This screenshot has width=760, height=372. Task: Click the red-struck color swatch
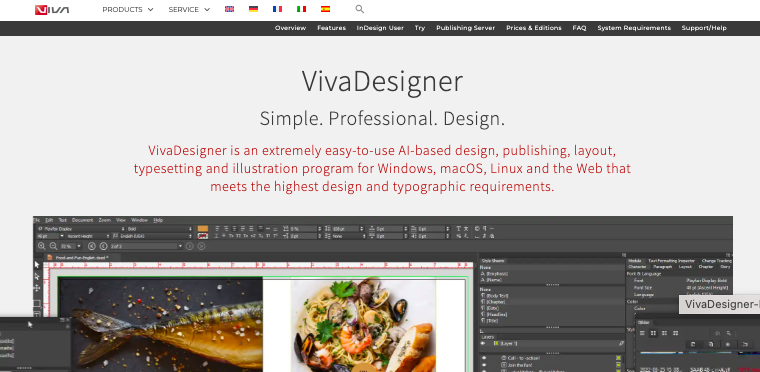point(203,236)
